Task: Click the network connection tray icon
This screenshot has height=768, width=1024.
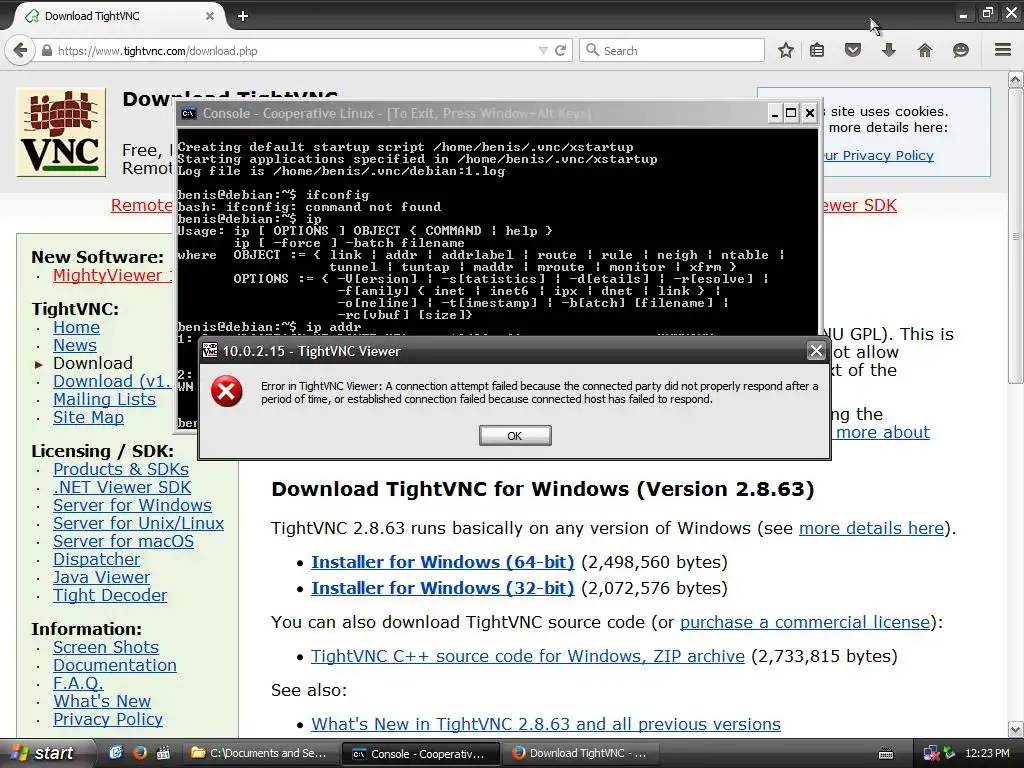Action: [931, 754]
